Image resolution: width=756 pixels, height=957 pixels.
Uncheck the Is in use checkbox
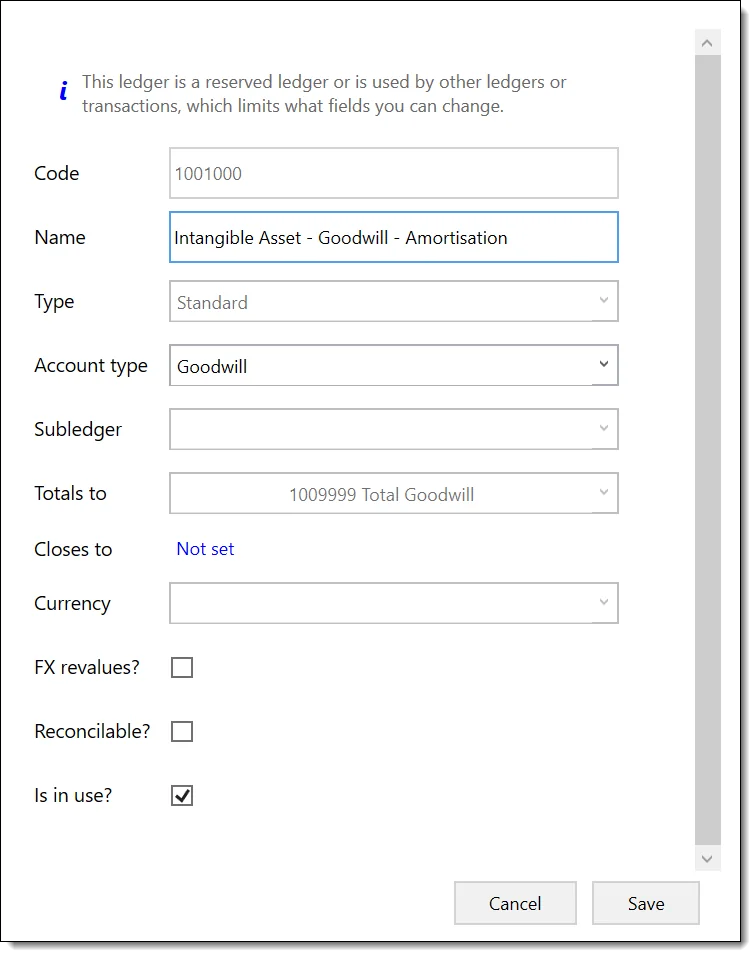(x=182, y=795)
